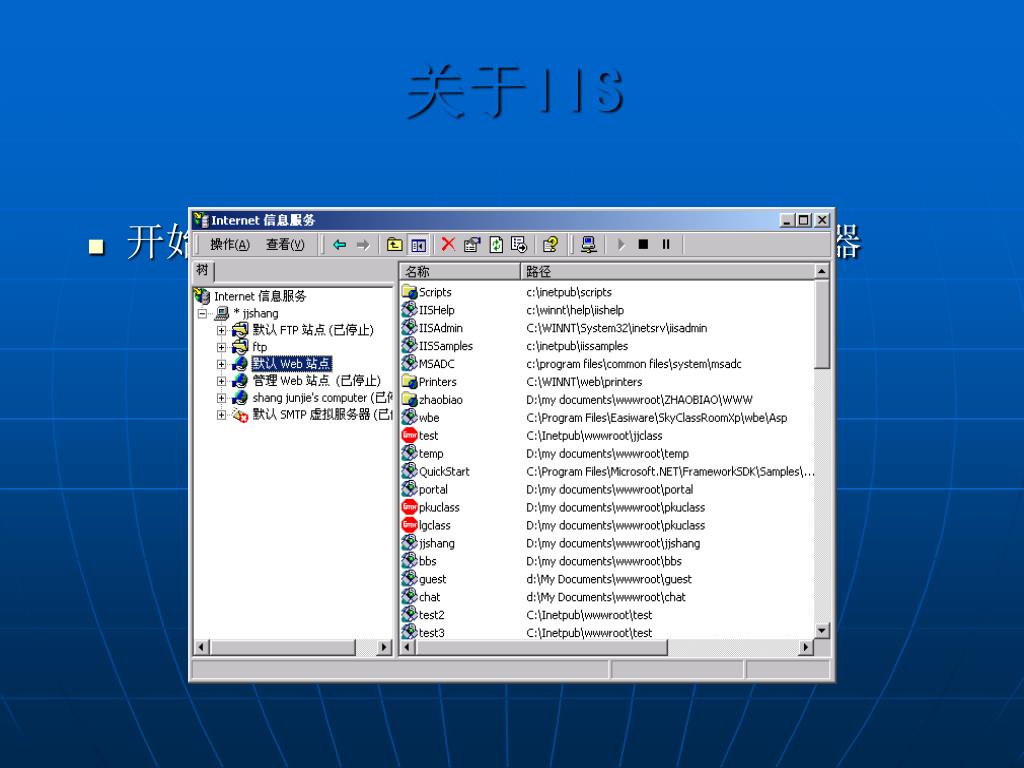Expand the 默认 FTP 站点 node
This screenshot has width=1024, height=768.
(221, 330)
